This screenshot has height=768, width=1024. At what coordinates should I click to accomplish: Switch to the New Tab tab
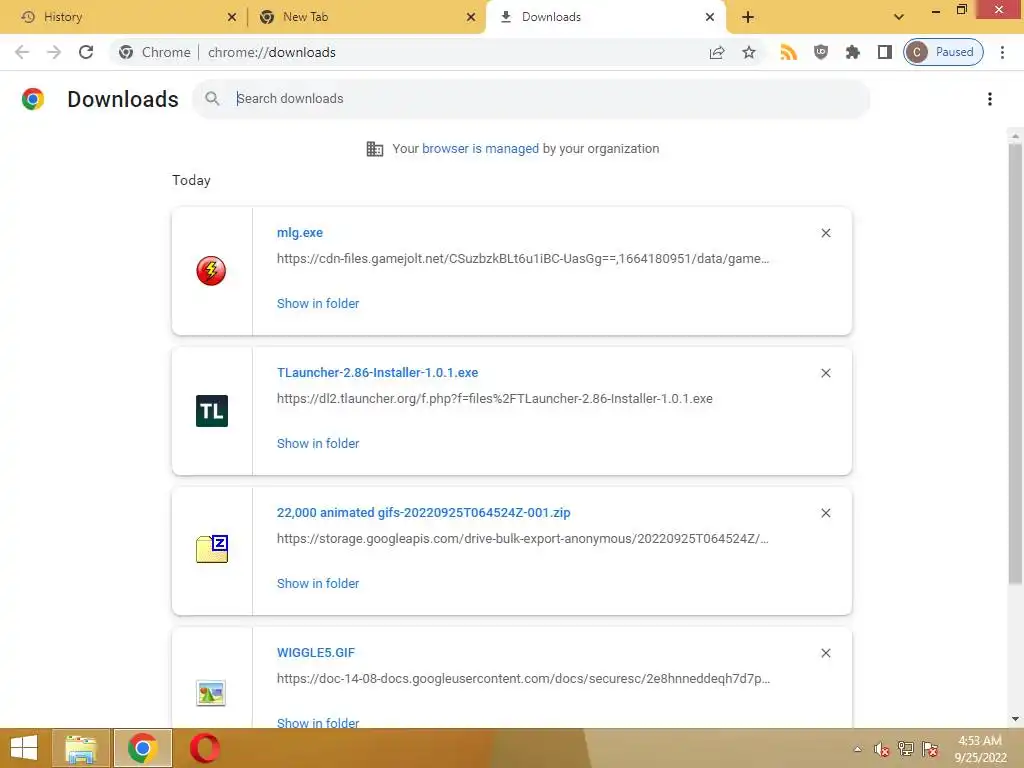366,17
